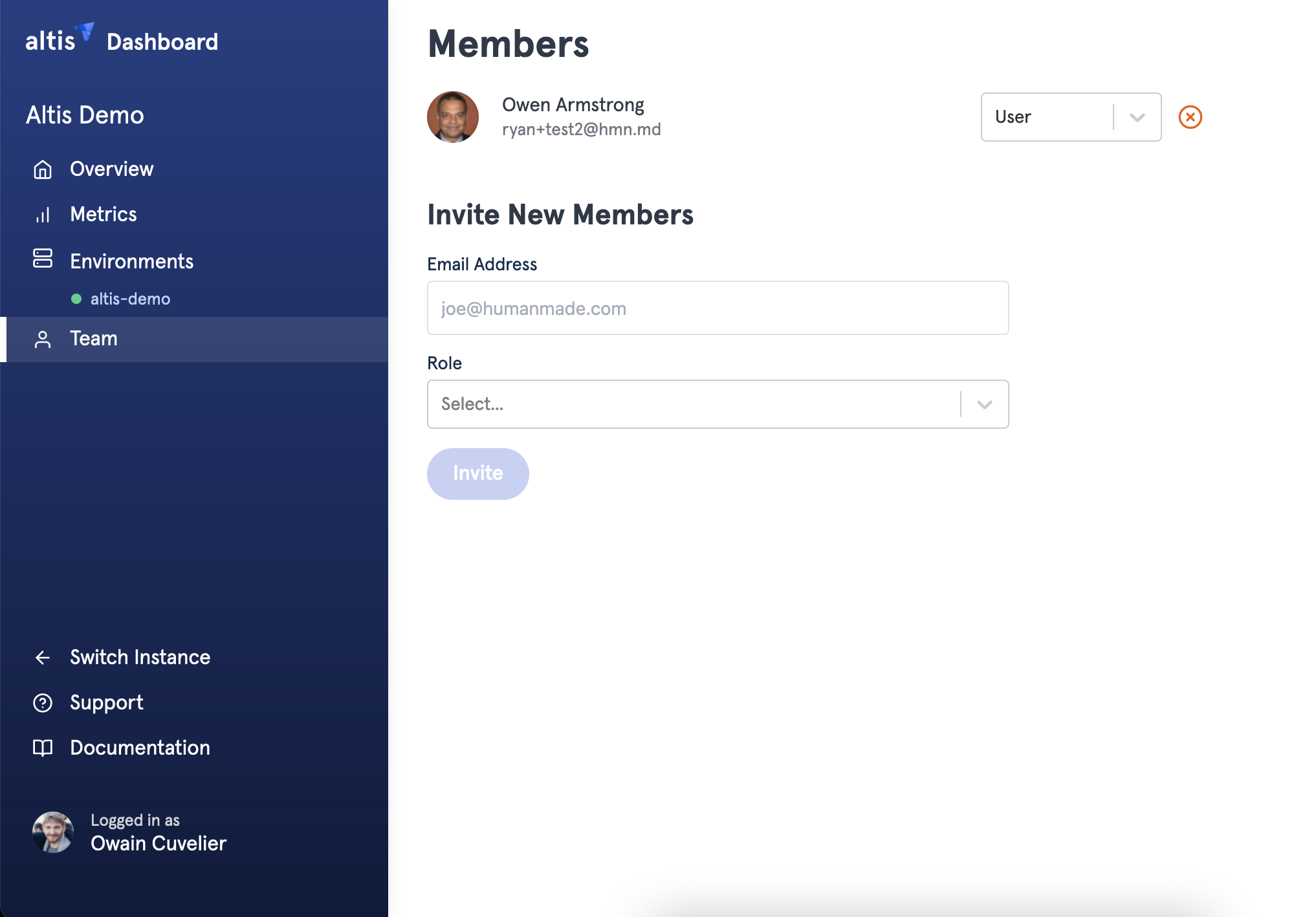
Task: Click the Environments server icon
Action: coord(43,259)
